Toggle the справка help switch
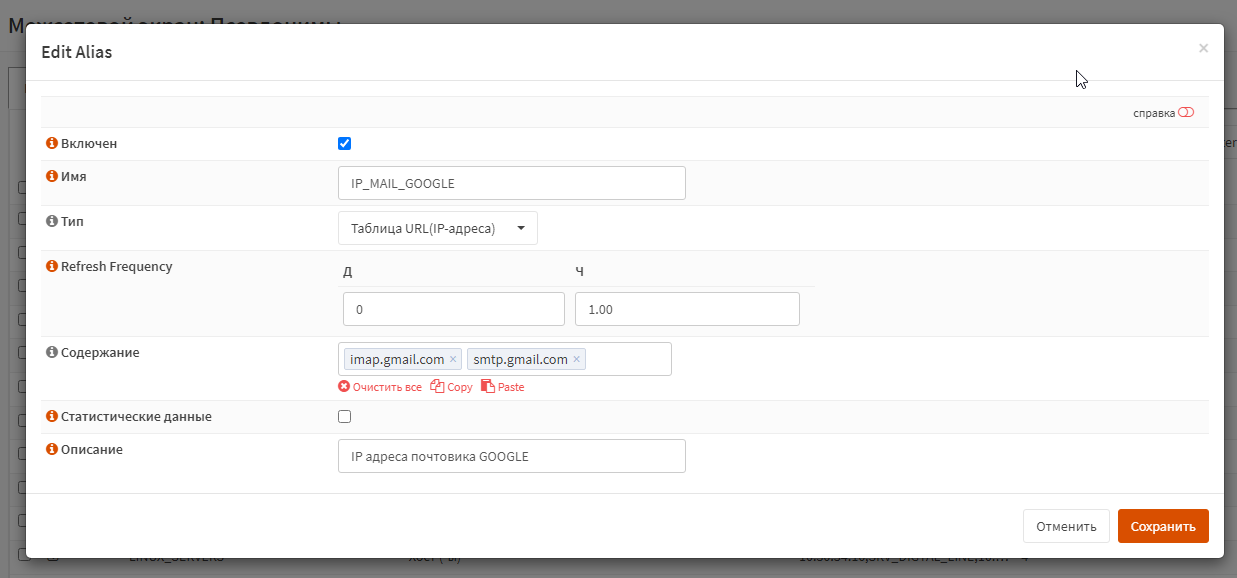Viewport: 1237px width, 578px height. click(x=1186, y=112)
